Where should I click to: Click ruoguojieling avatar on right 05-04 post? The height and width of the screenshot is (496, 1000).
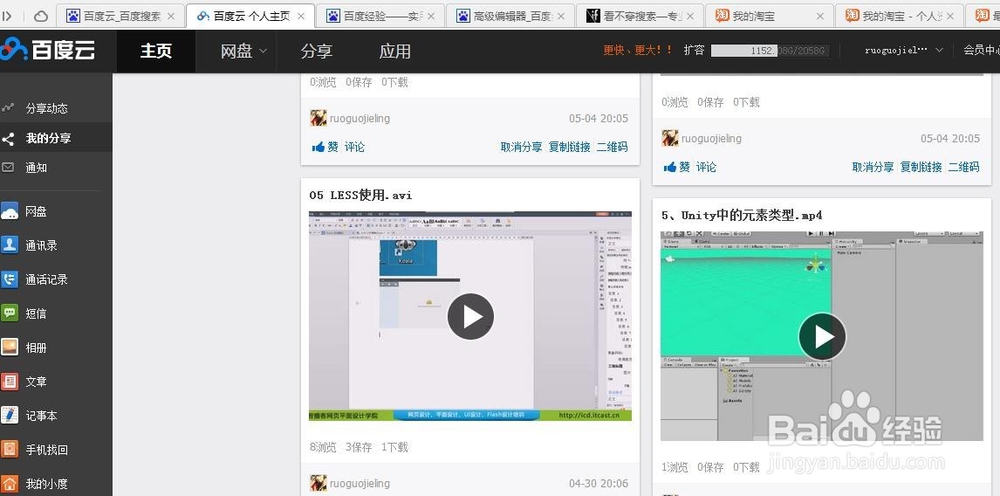[670, 138]
